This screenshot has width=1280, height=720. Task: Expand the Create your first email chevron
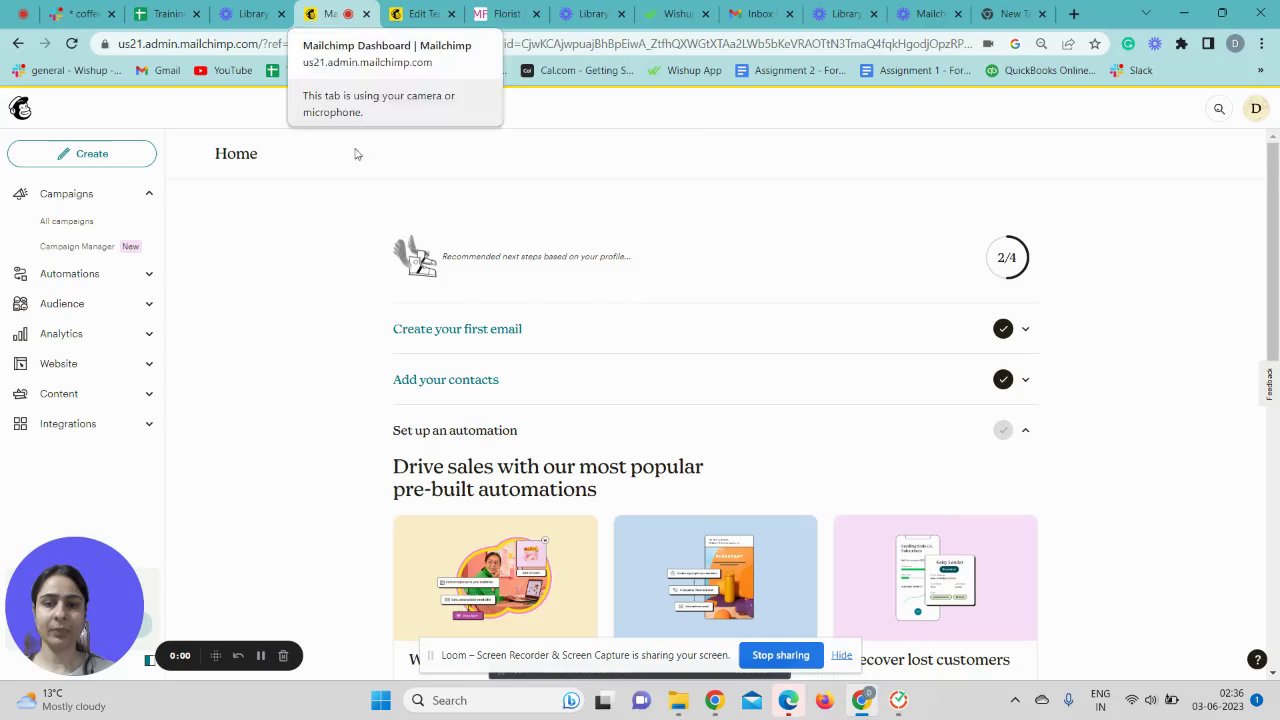pyautogui.click(x=1025, y=329)
